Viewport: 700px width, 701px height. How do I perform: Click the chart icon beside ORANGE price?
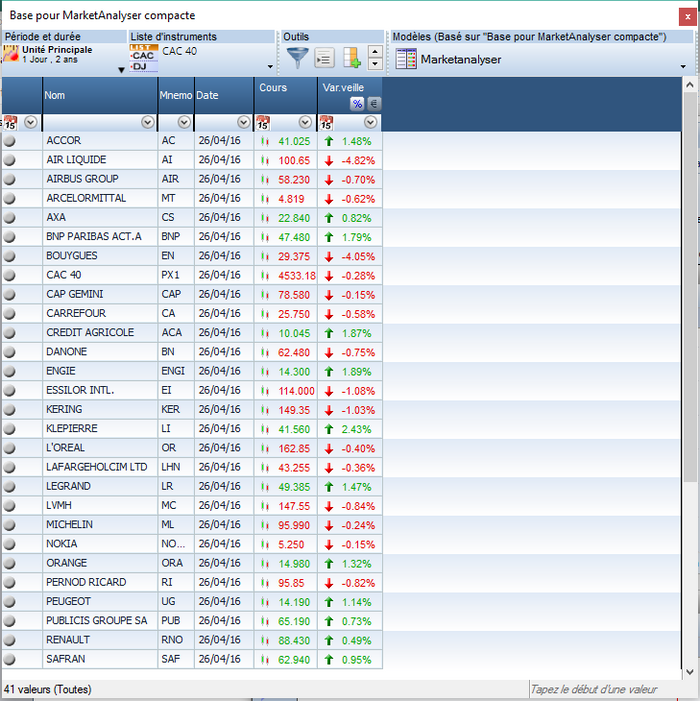(x=265, y=564)
